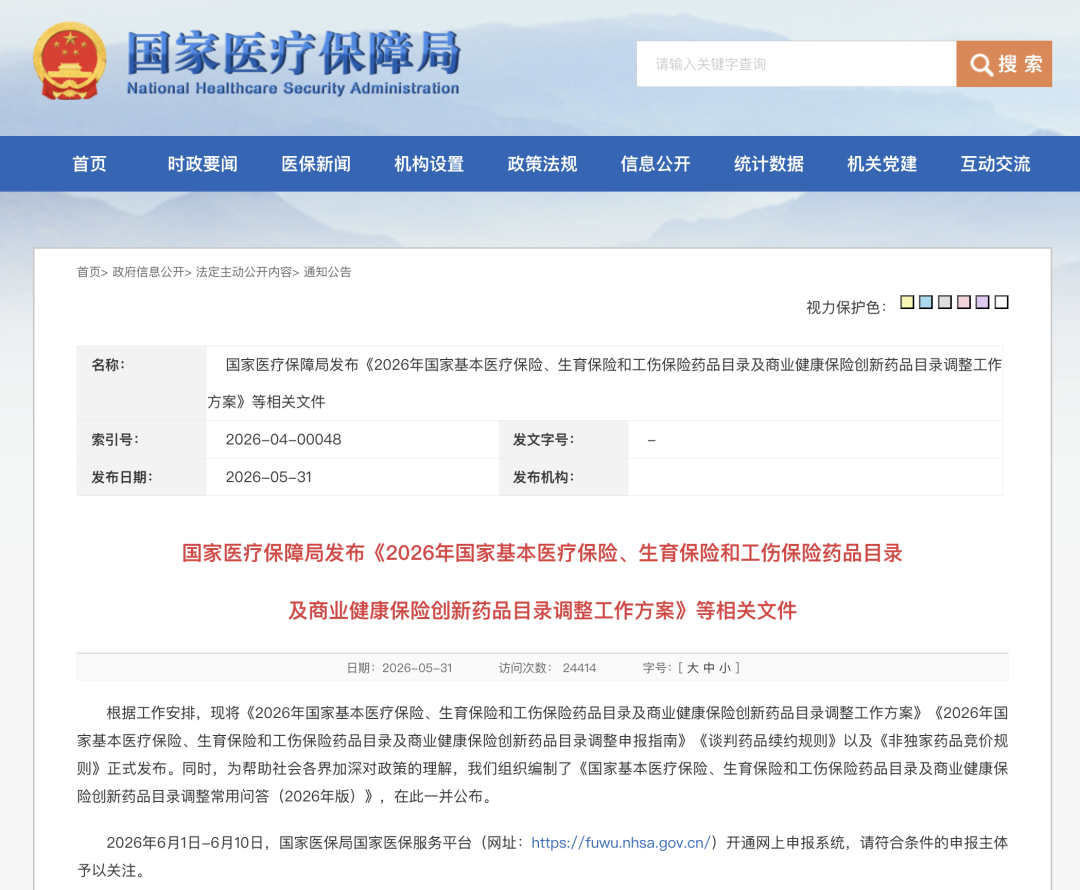Open the 信息公开 navigation item
The width and height of the screenshot is (1080, 890).
coord(655,164)
